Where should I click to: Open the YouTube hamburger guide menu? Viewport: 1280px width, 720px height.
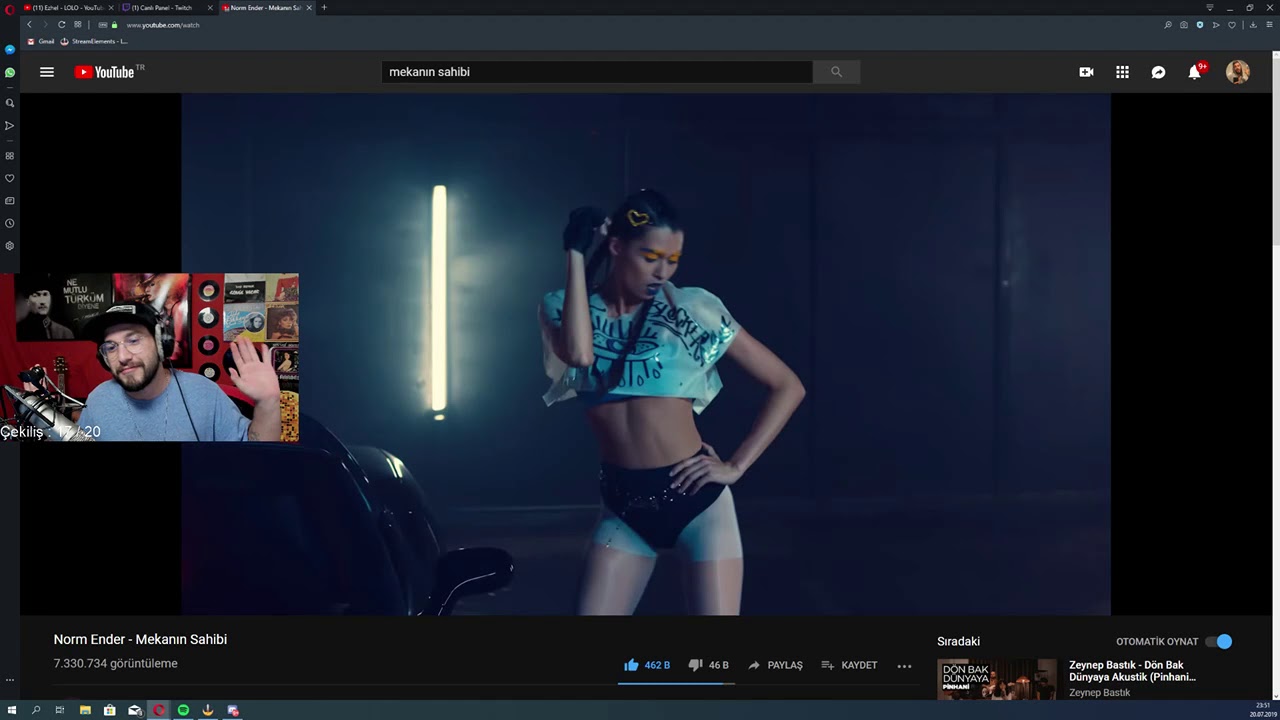46,72
